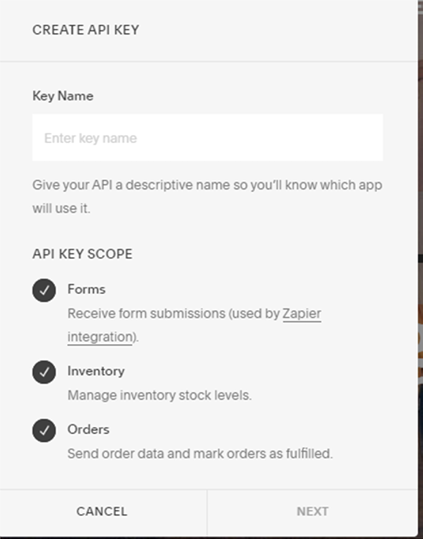Click the API KEY SCOPE heading

point(82,254)
